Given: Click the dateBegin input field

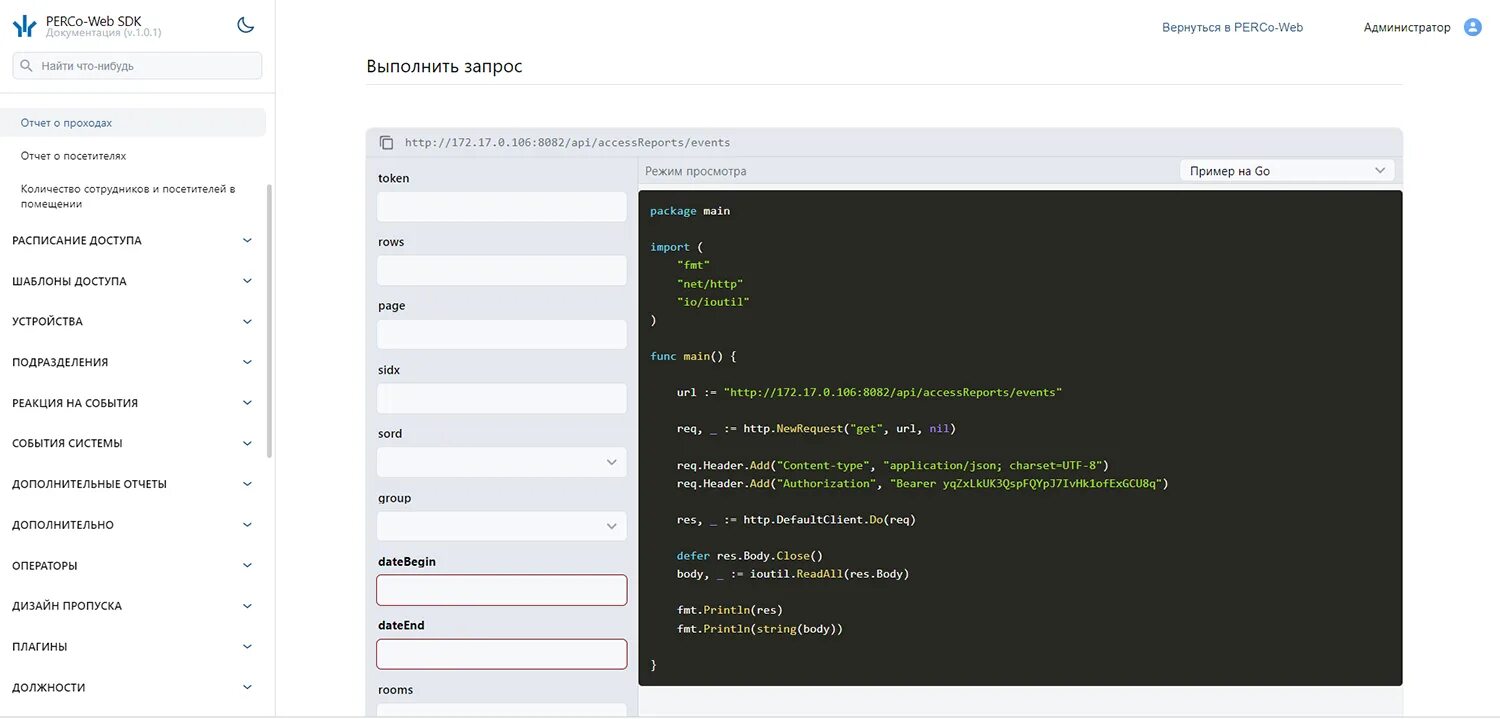Looking at the screenshot, I should click(x=502, y=590).
